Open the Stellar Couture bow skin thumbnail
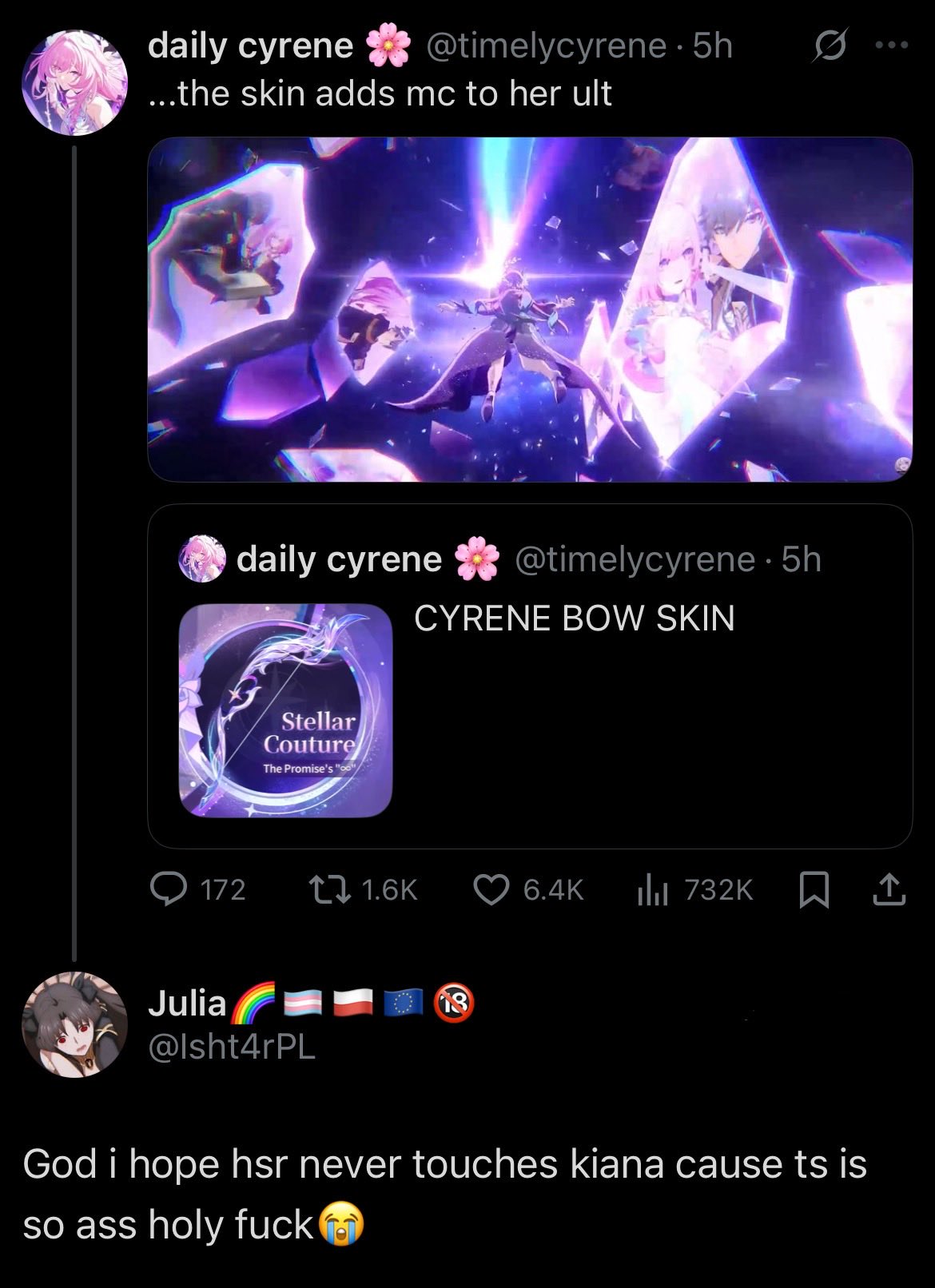Image resolution: width=935 pixels, height=1288 pixels. point(285,710)
